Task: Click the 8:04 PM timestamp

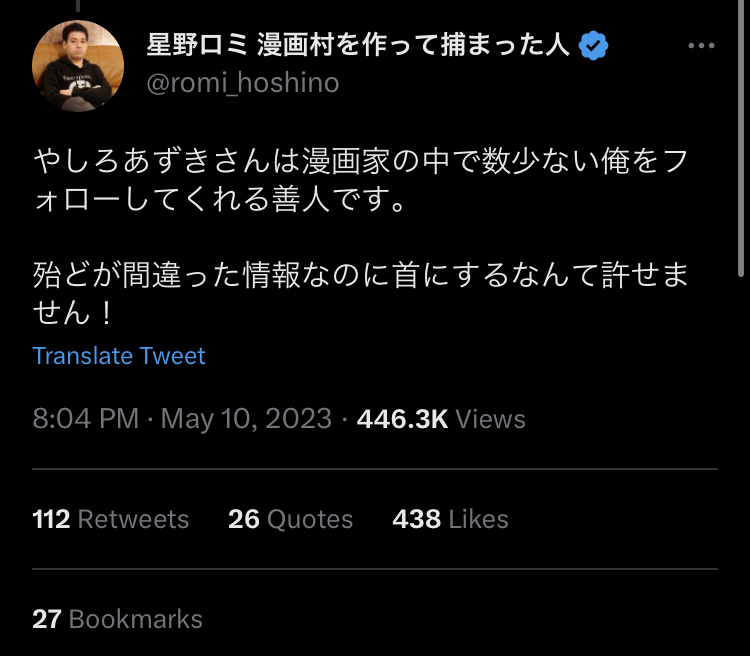Action: coord(86,419)
